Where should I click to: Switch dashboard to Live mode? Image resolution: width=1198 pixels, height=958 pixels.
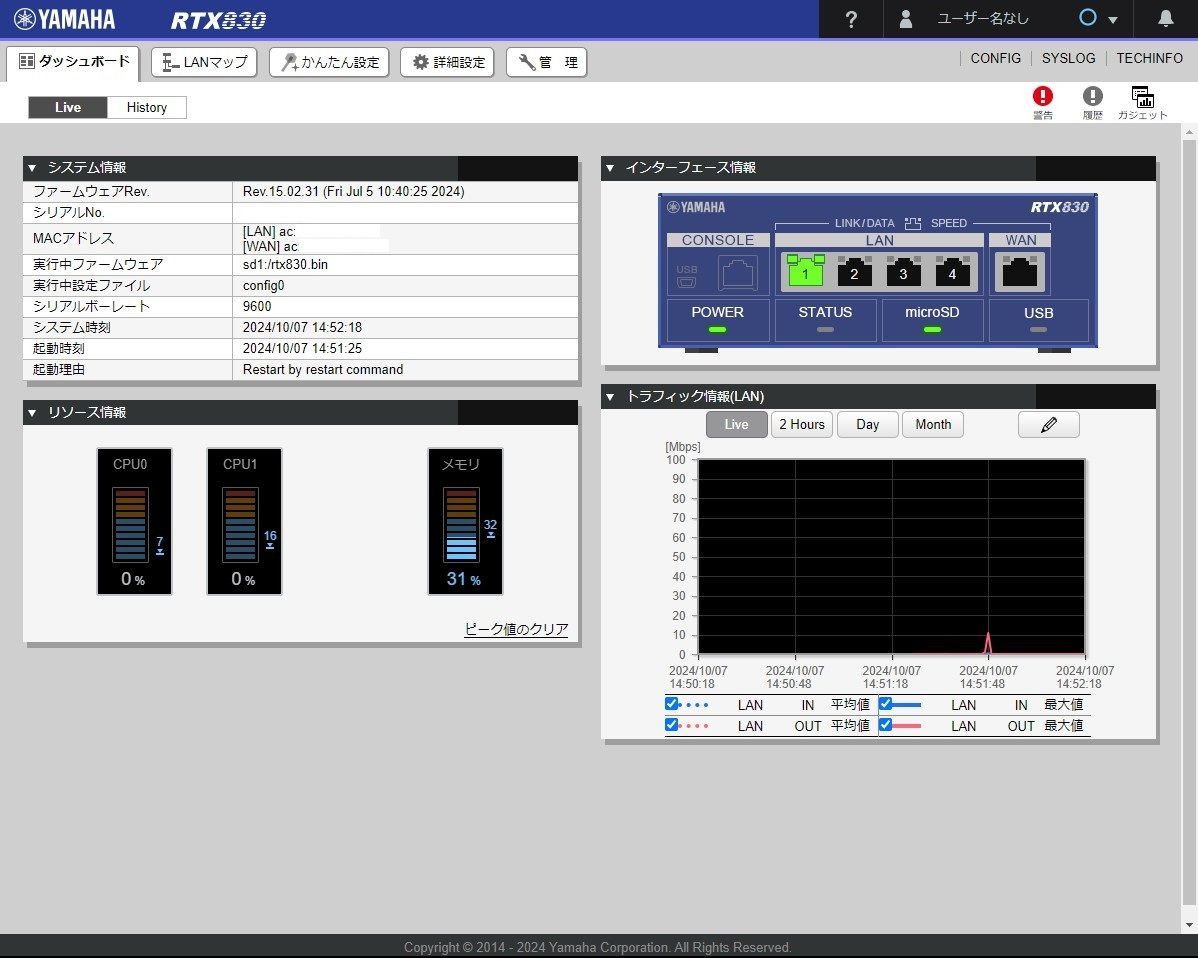coord(68,108)
